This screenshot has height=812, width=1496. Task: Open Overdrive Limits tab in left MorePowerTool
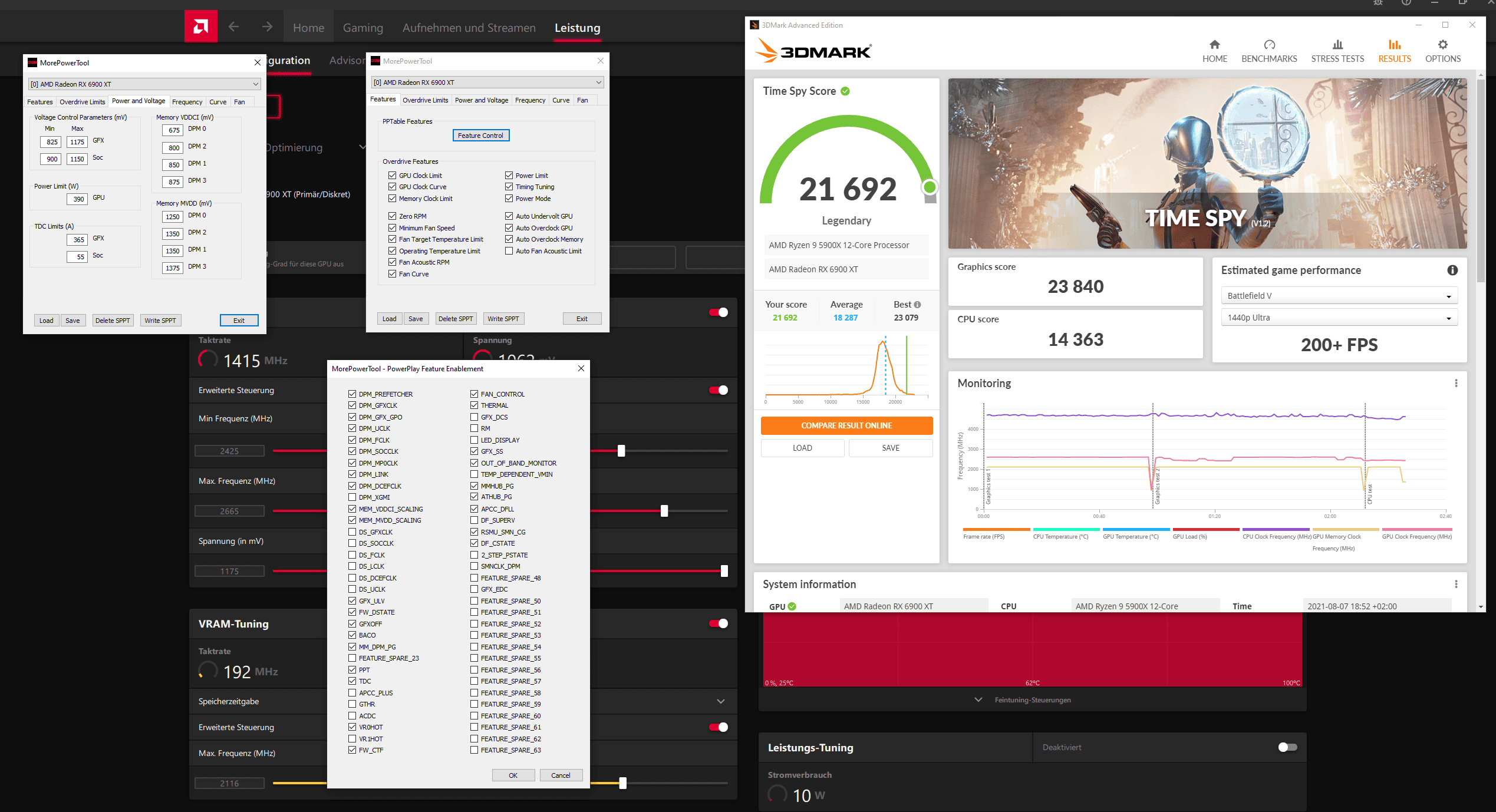(82, 102)
